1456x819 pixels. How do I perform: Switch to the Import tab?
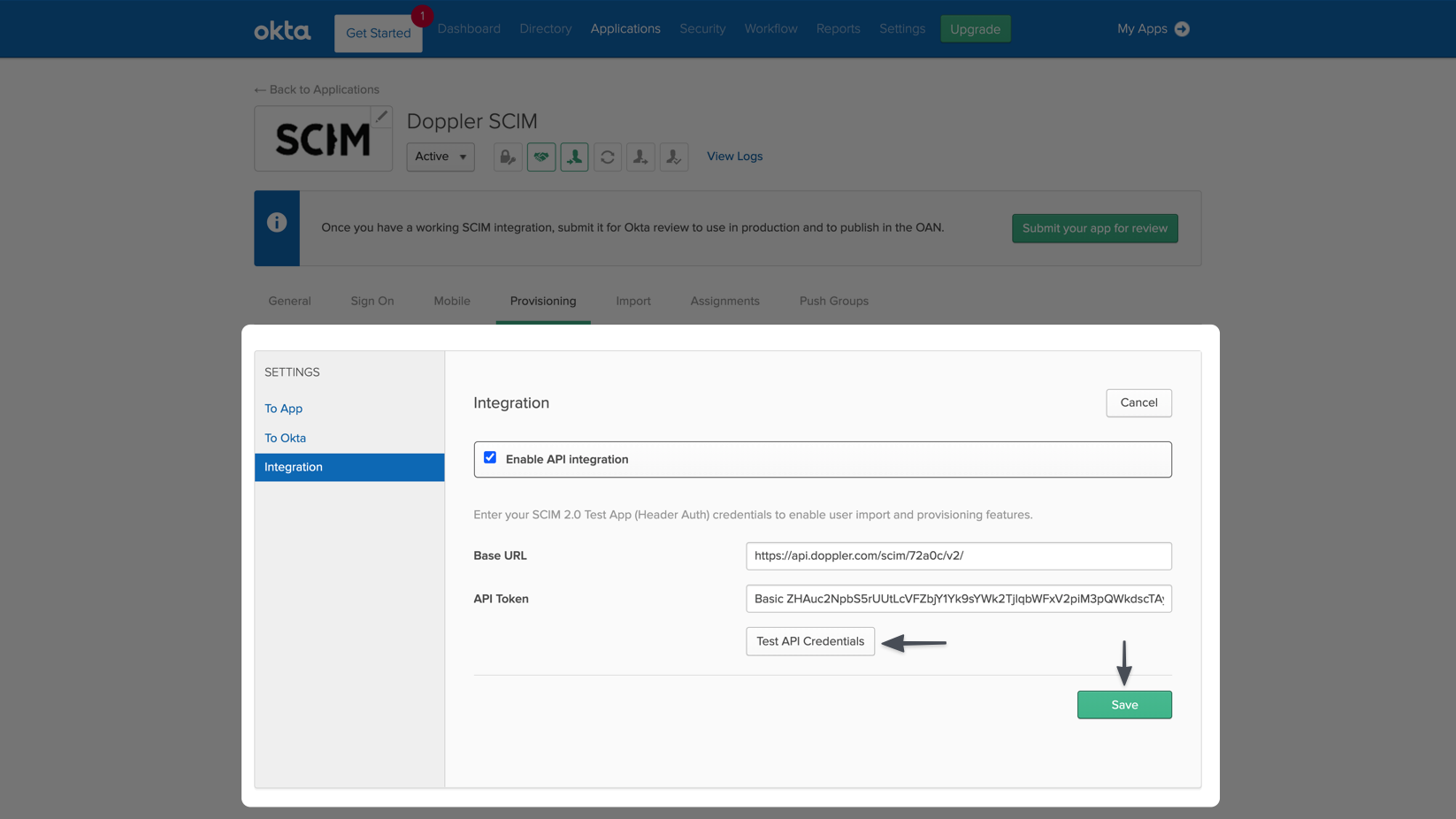(x=633, y=301)
